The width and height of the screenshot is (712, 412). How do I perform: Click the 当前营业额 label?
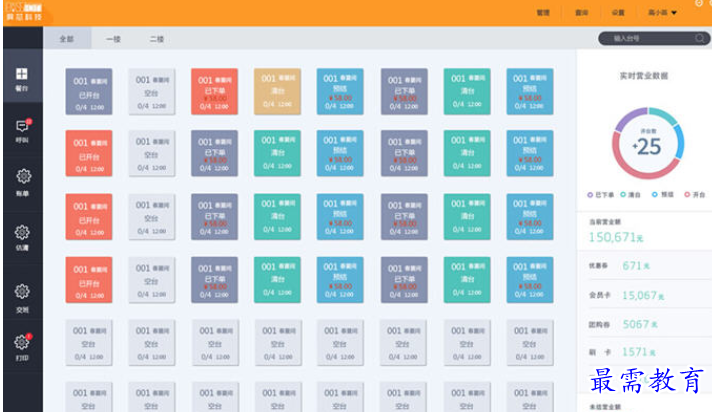[604, 222]
